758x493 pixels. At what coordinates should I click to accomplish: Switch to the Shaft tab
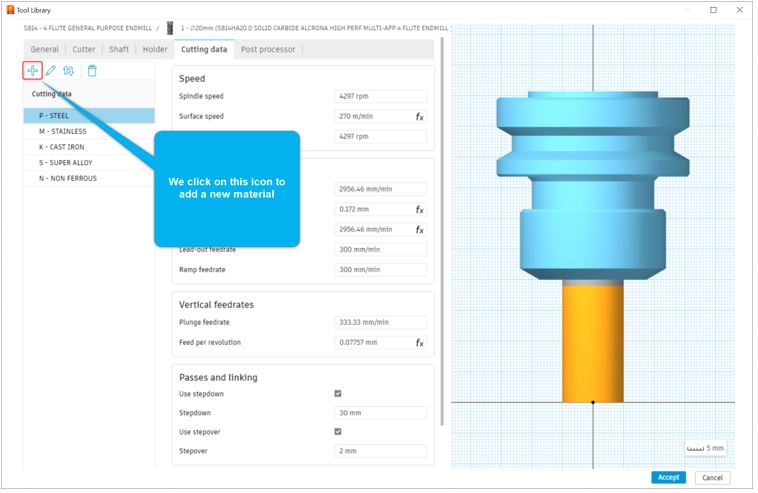[x=119, y=49]
